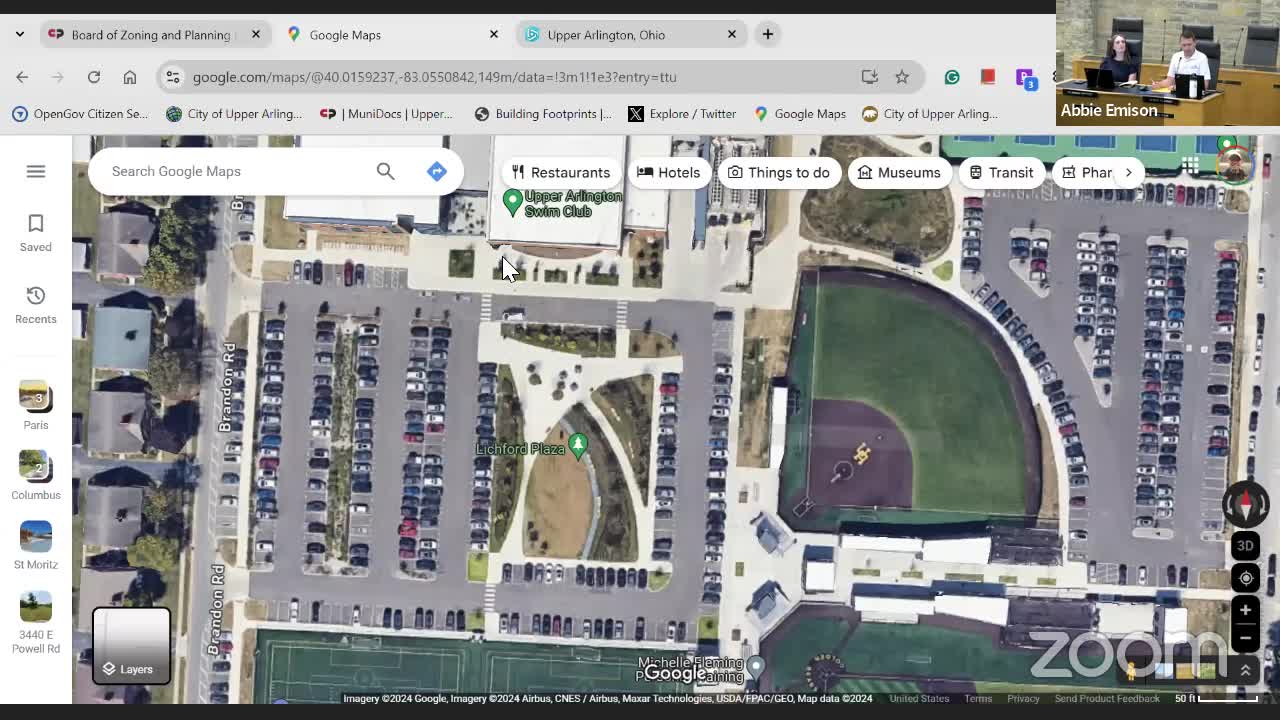Select Abbie Emison's Zoom video thumbnail

click(x=1168, y=63)
